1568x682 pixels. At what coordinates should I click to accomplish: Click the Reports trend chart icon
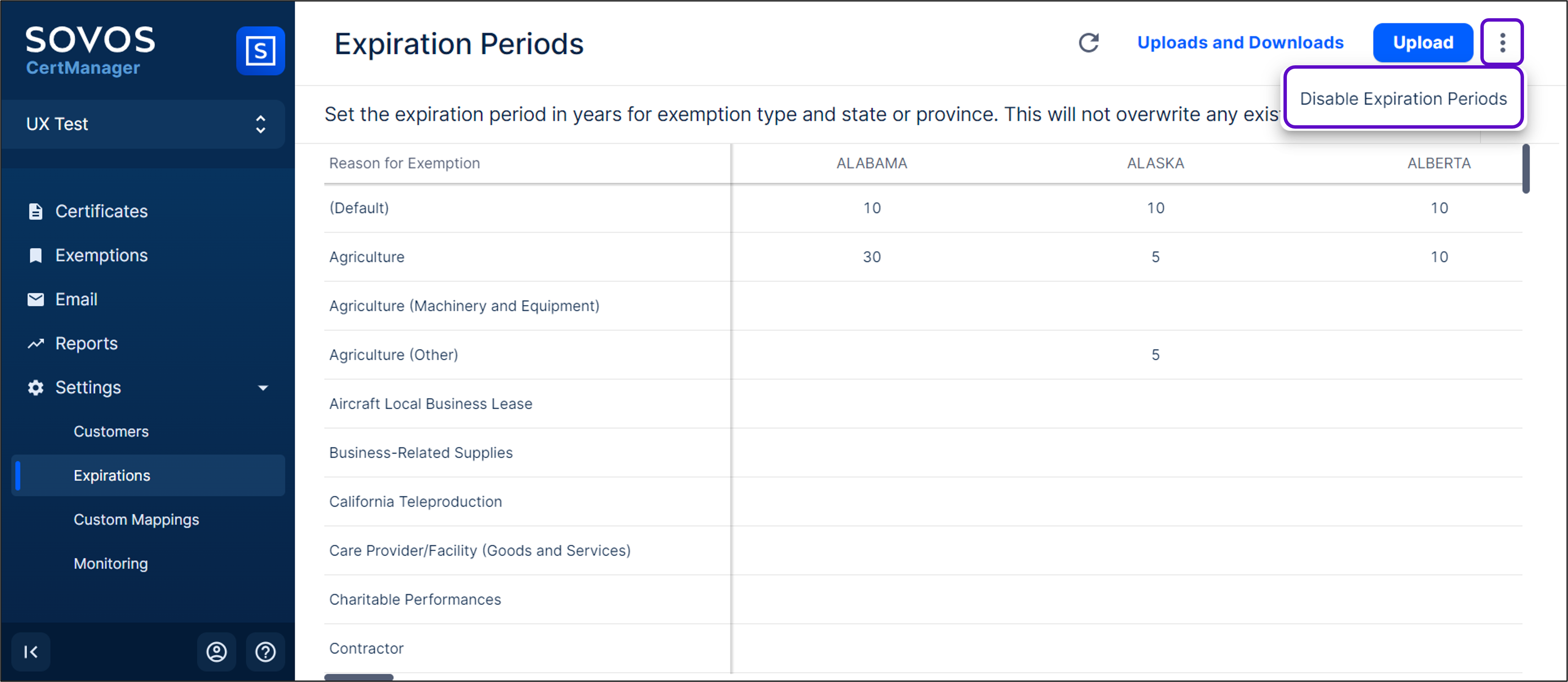35,343
